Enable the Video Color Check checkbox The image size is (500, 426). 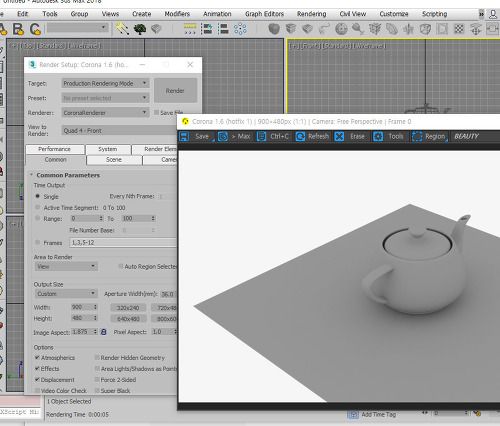[x=37, y=390]
